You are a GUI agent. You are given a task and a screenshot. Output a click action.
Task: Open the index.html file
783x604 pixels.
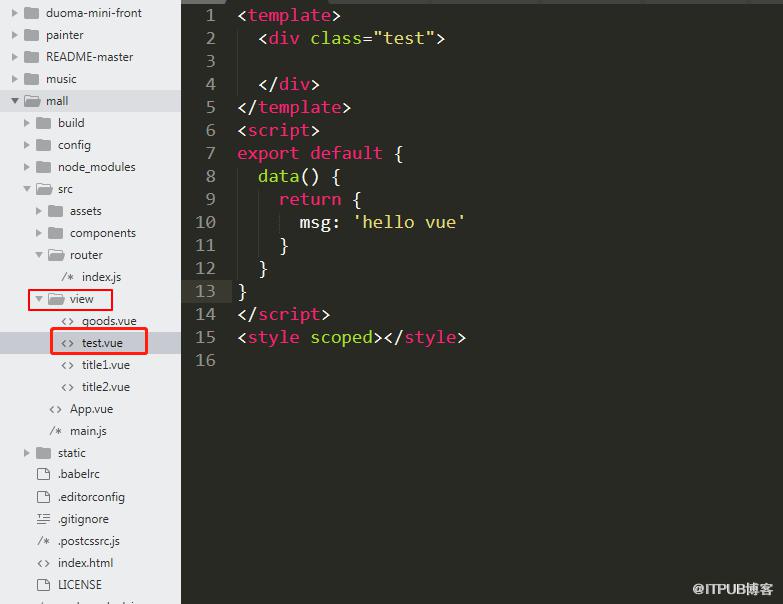tap(85, 563)
